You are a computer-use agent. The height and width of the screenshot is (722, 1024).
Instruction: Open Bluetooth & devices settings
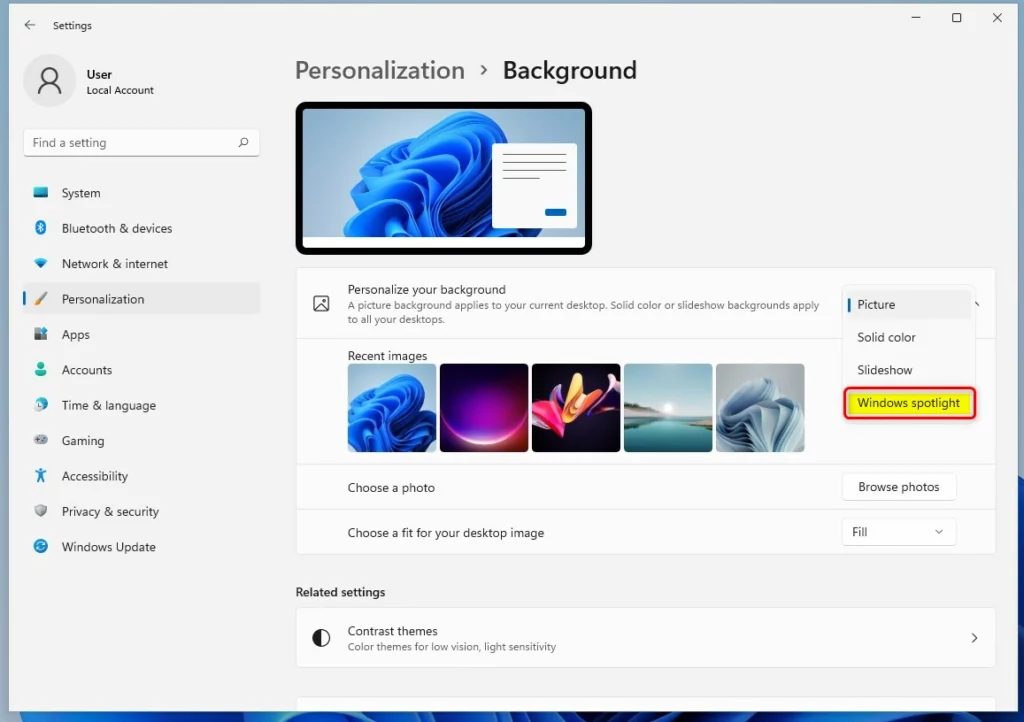pos(142,228)
